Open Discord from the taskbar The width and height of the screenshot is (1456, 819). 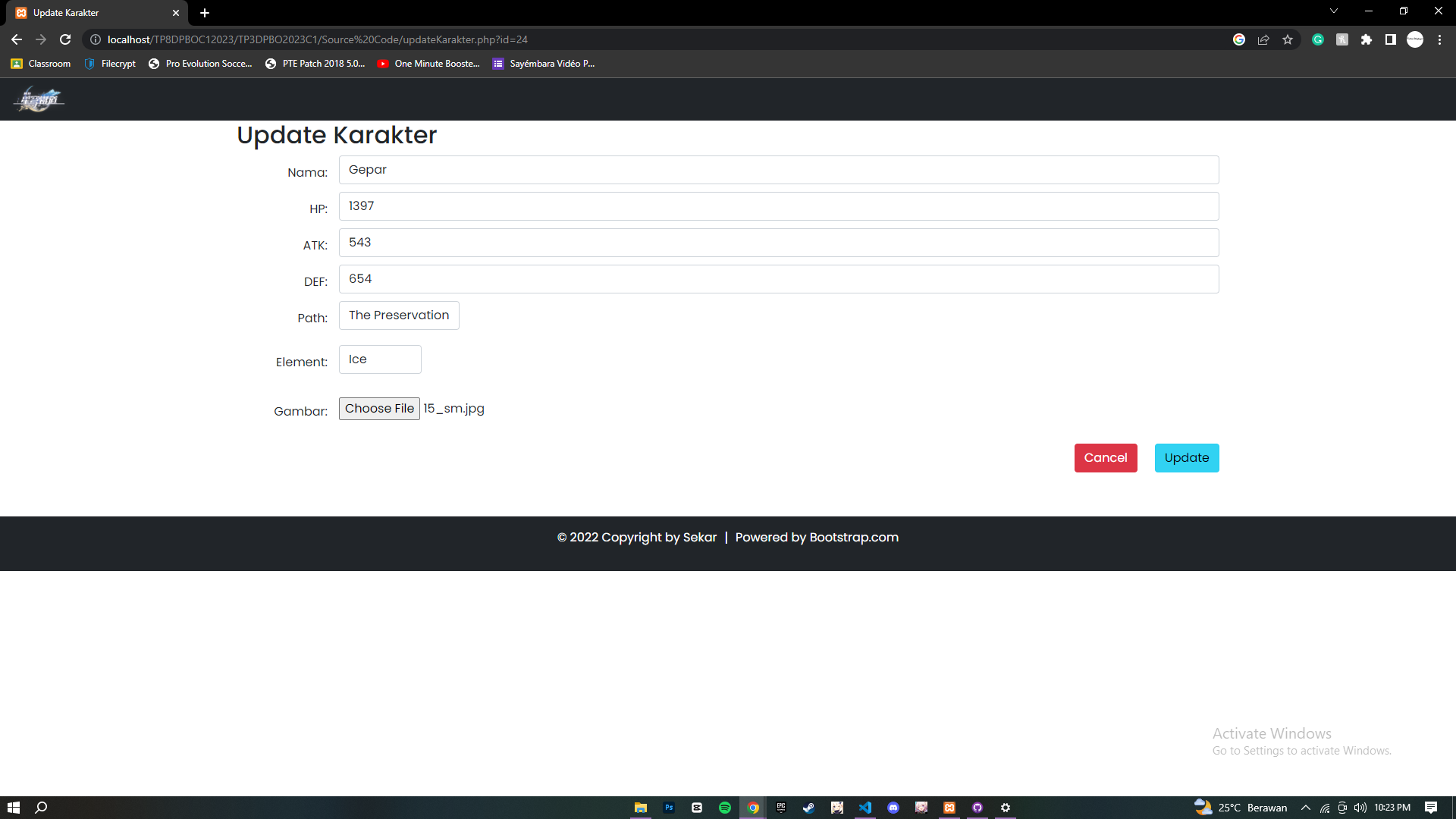coord(895,808)
